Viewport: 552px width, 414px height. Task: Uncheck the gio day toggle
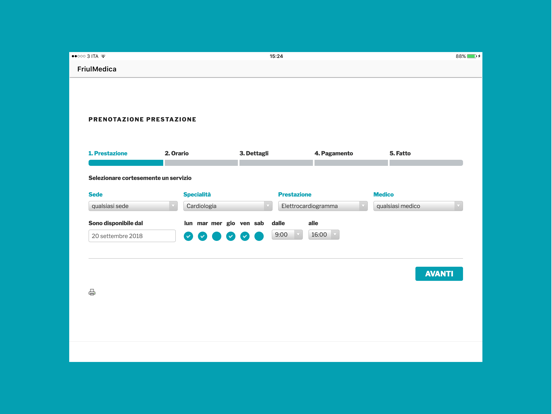tap(231, 236)
